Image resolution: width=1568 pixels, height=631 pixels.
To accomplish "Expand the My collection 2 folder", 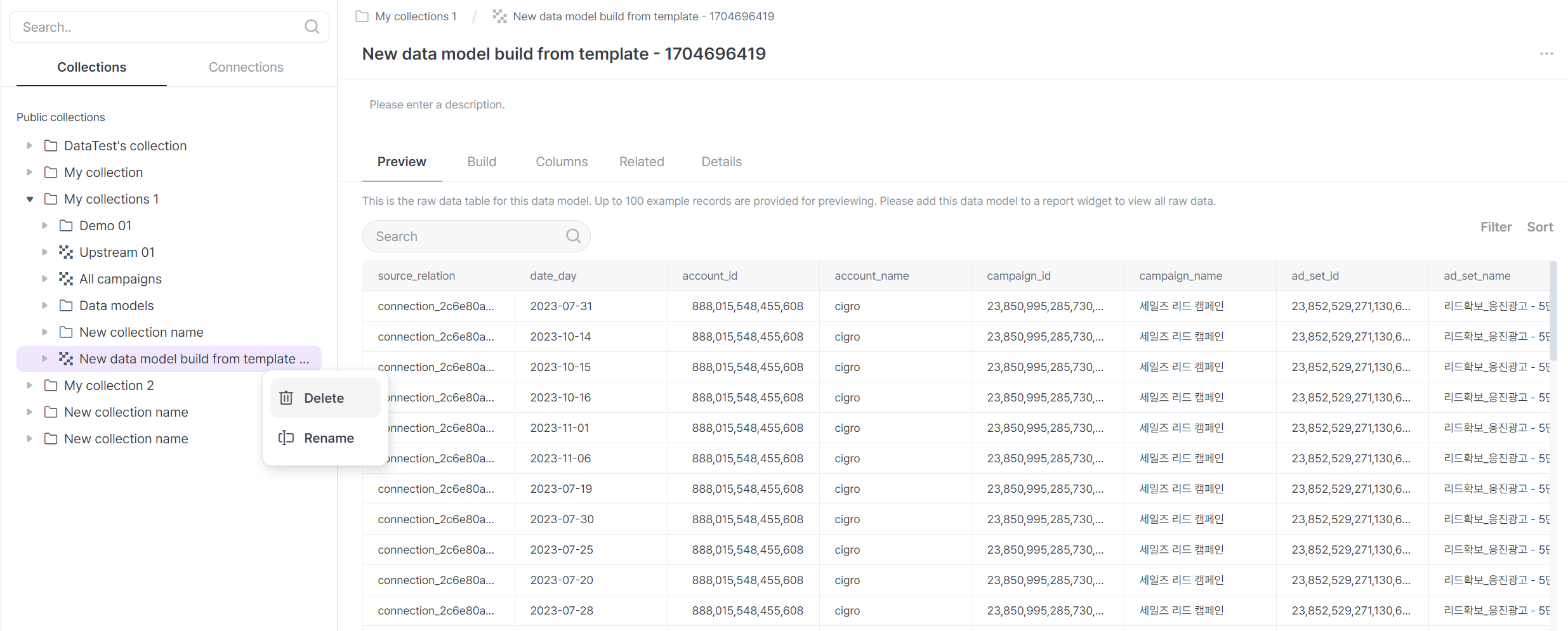I will click(x=30, y=386).
